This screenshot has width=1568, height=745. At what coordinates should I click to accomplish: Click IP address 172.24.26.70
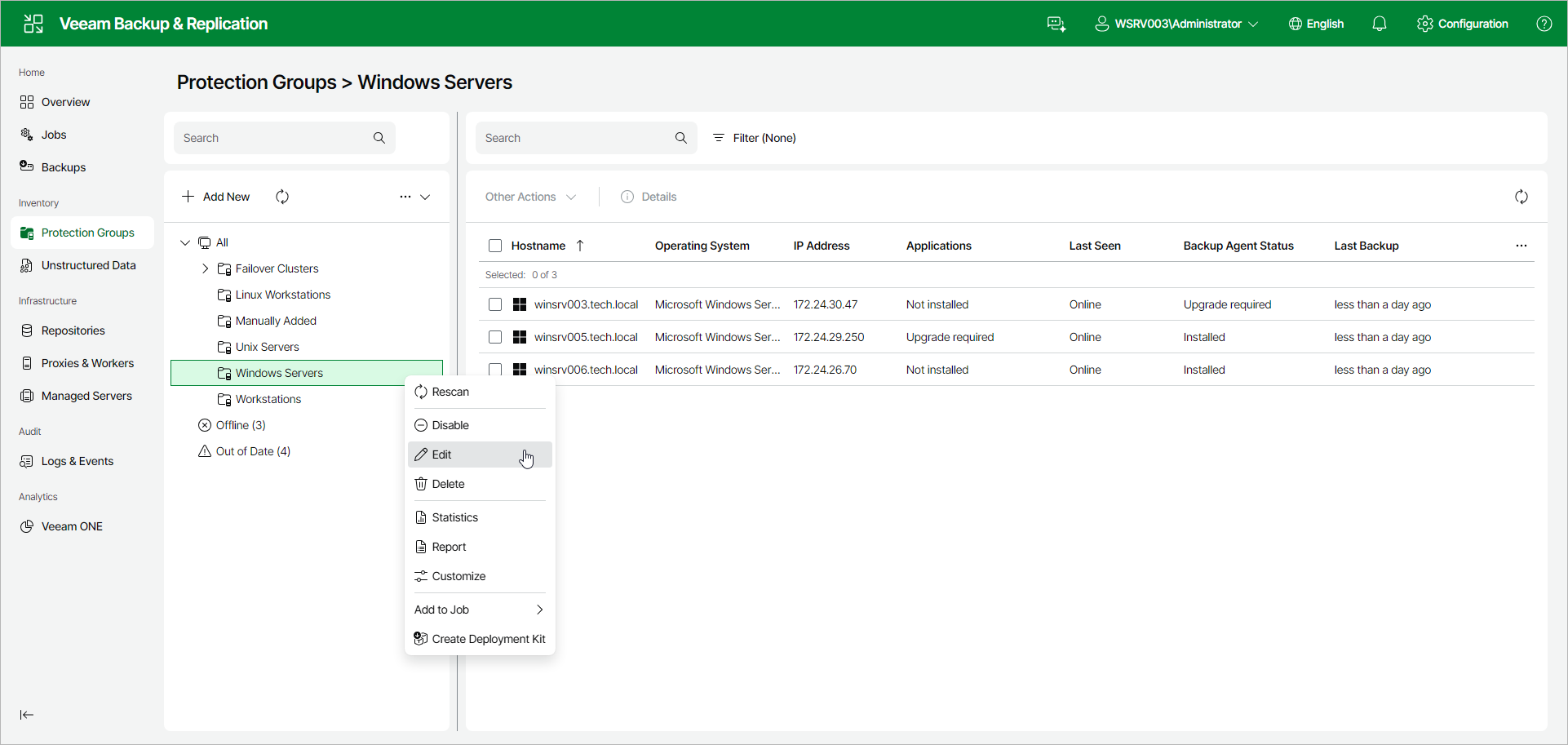[x=825, y=370]
